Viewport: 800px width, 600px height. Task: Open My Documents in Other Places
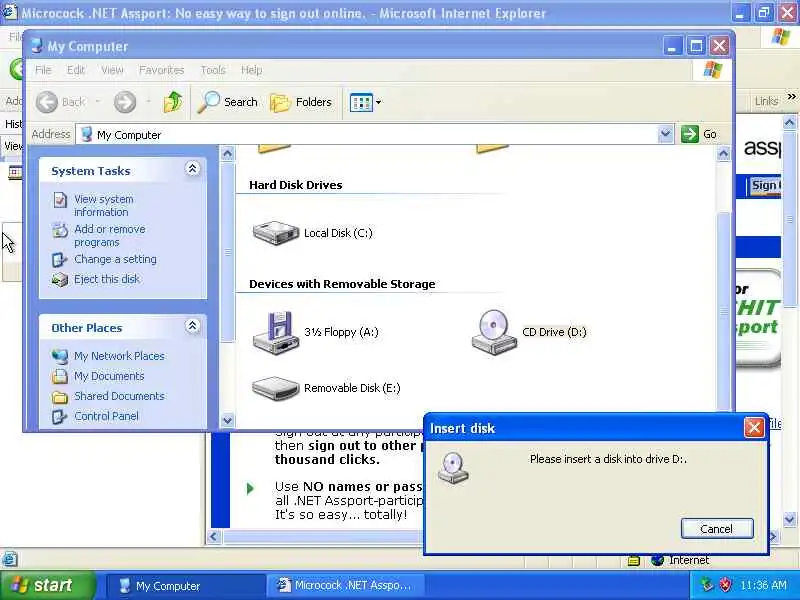pyautogui.click(x=109, y=376)
